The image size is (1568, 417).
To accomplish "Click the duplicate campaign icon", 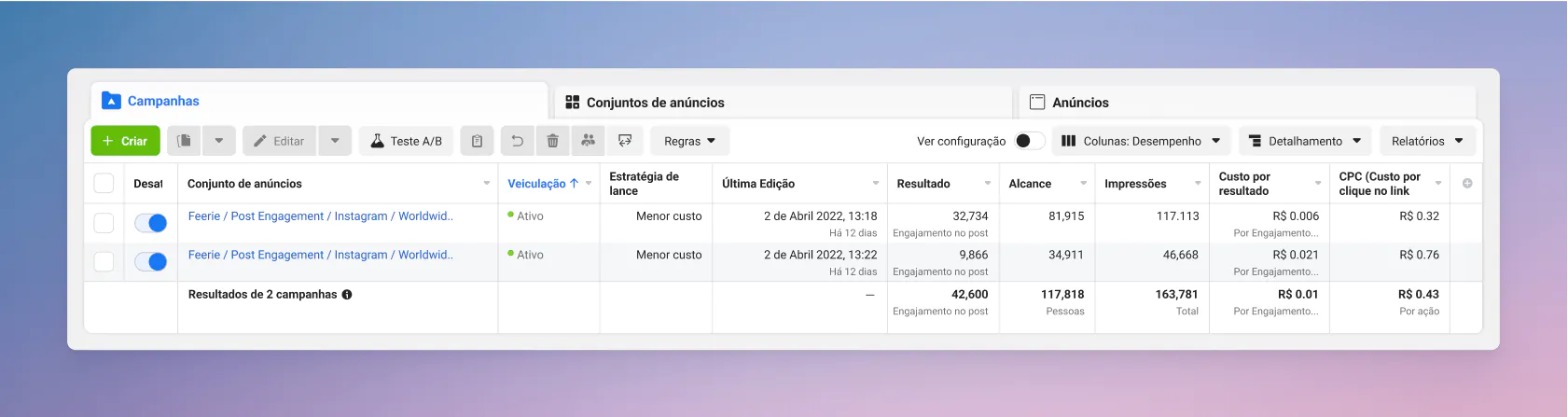I will point(185,141).
